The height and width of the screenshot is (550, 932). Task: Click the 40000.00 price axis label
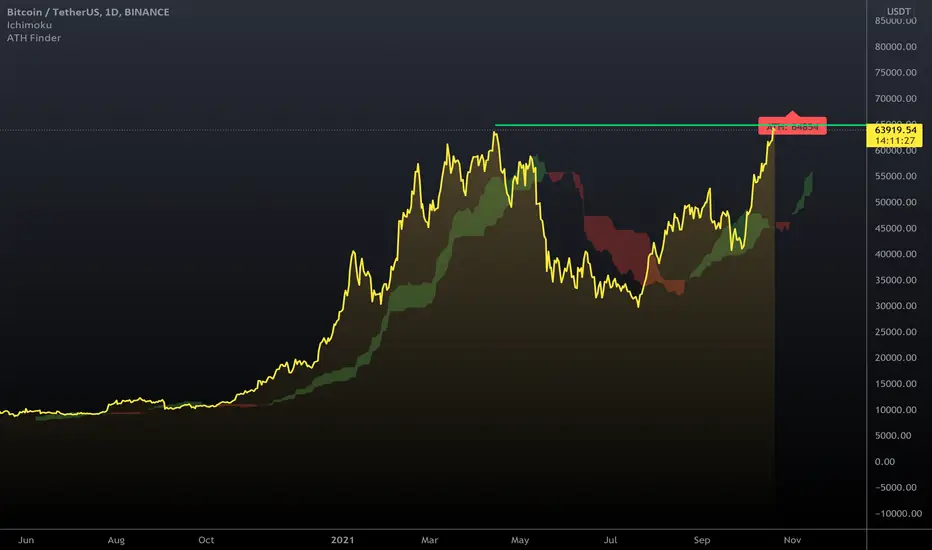pyautogui.click(x=895, y=254)
